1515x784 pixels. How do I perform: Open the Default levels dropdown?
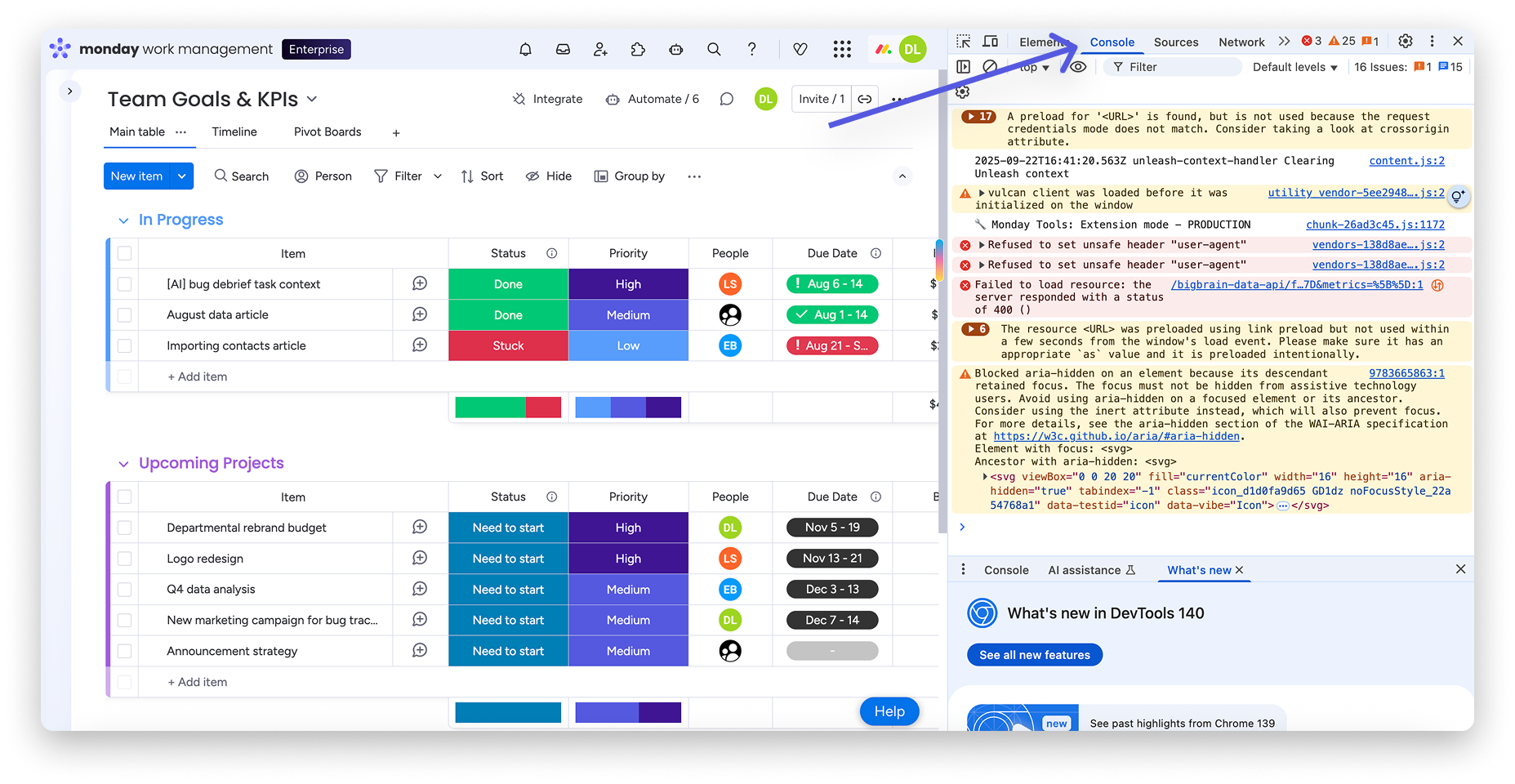[1294, 67]
